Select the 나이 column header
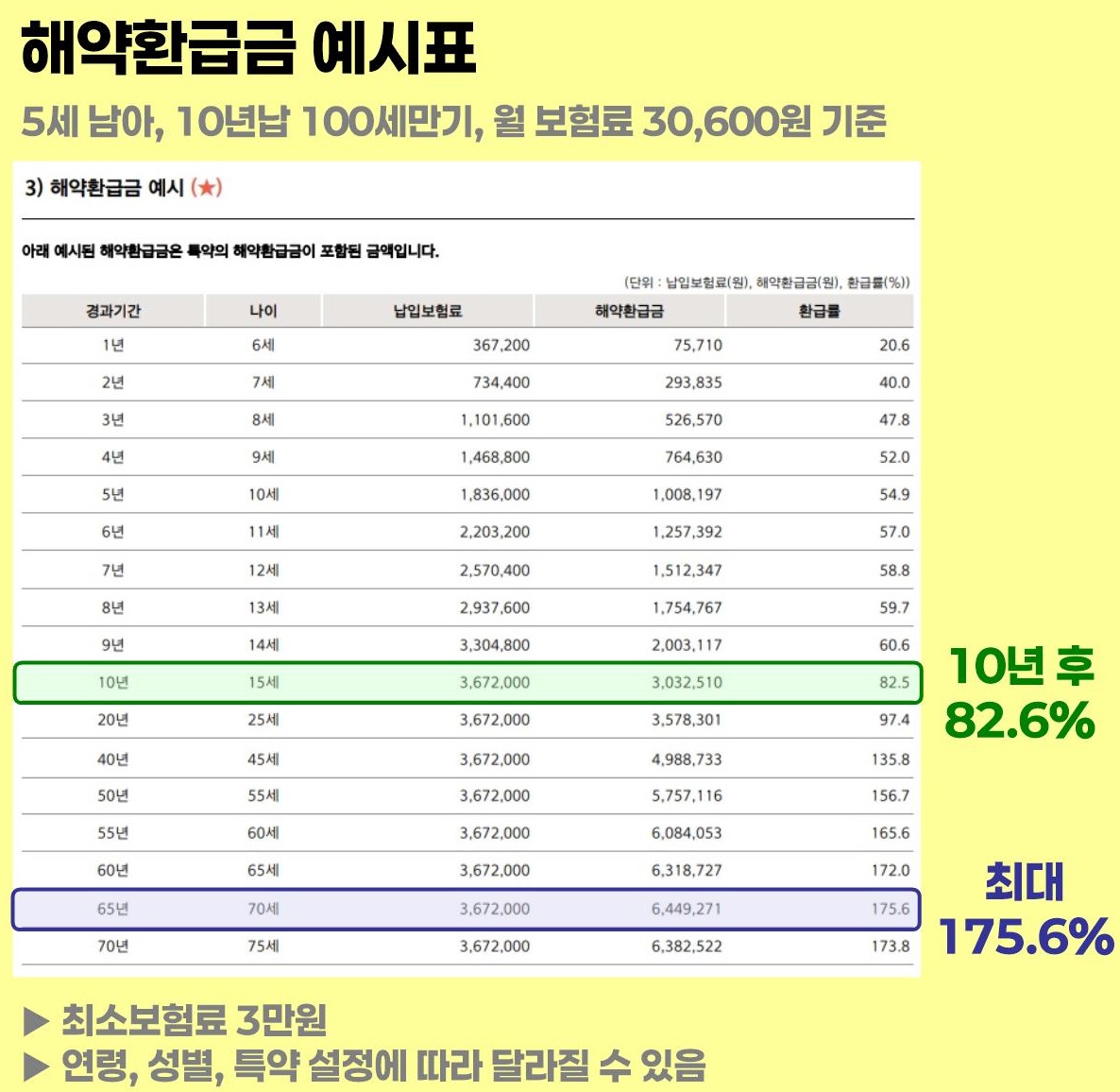Viewport: 1120px width, 1092px height. coord(263,311)
